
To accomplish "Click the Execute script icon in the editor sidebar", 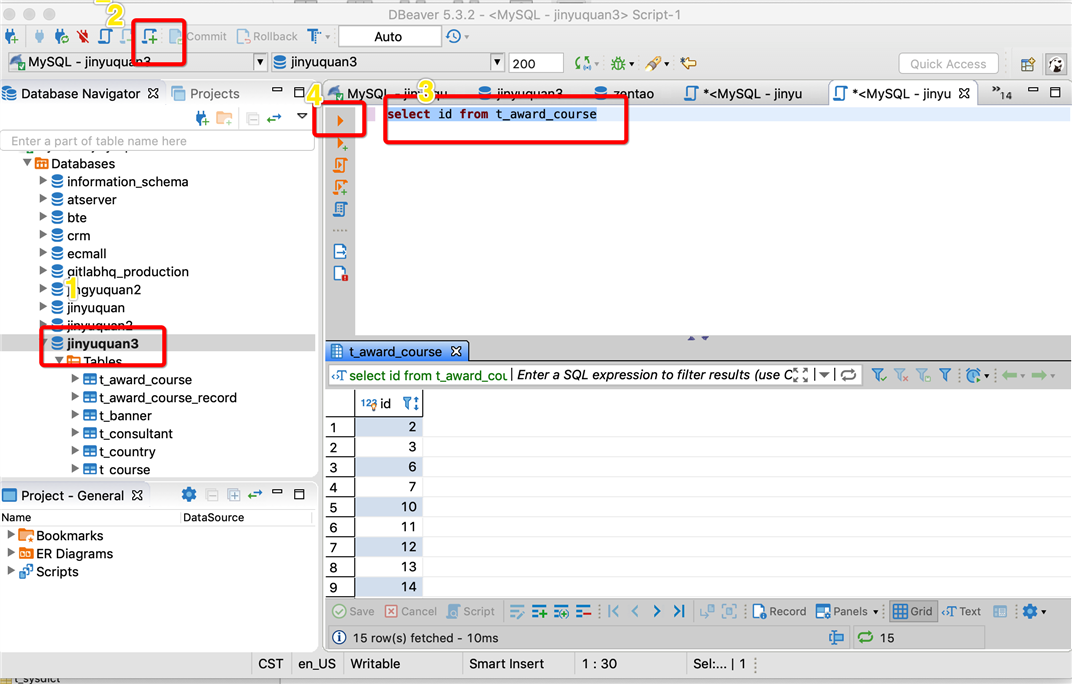I will 340,165.
